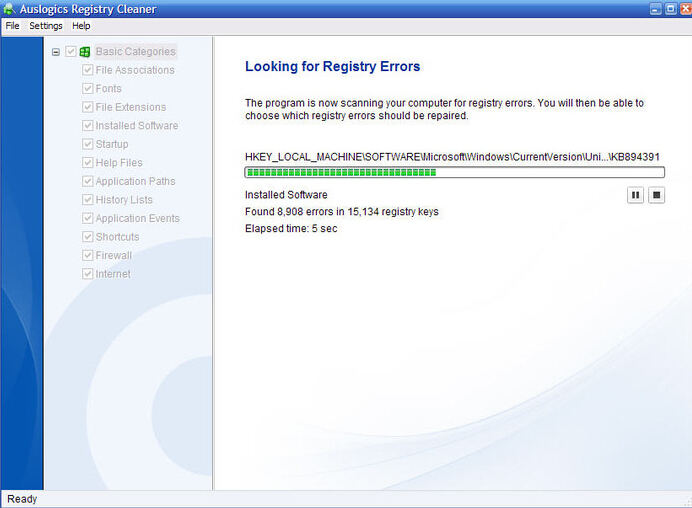Select the File Associations label
This screenshot has height=508, width=692.
tap(135, 70)
